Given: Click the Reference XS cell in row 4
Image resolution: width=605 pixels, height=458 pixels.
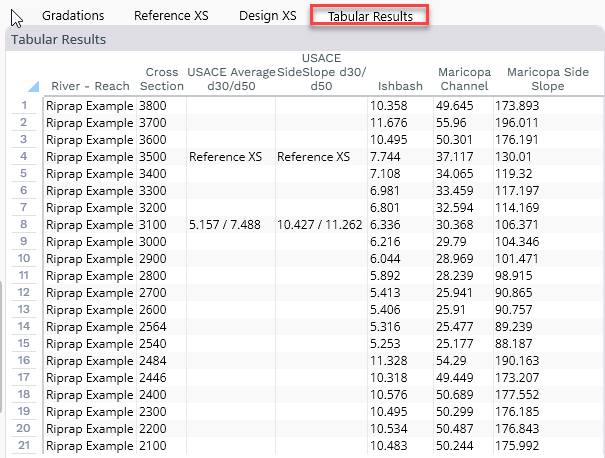Looking at the screenshot, I should [x=227, y=157].
